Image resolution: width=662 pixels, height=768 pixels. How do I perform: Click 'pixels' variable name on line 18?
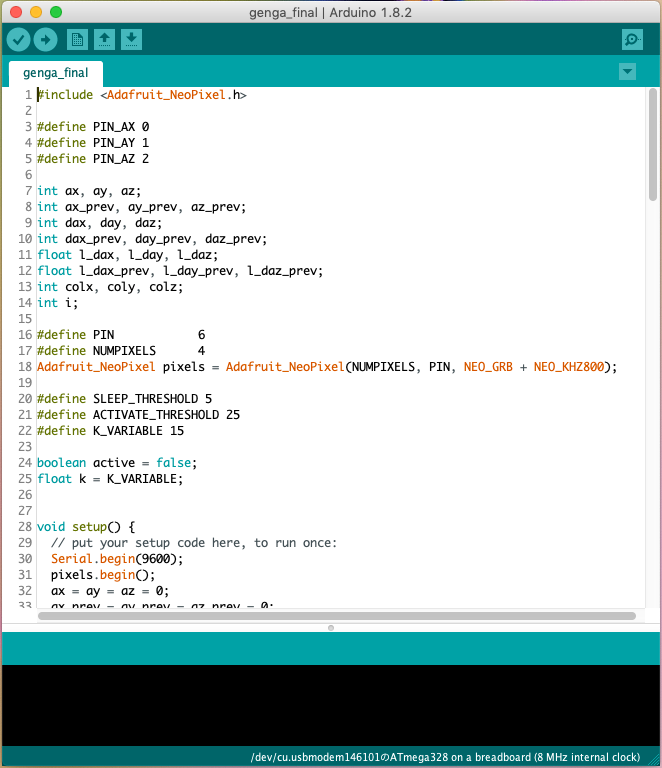(184, 367)
